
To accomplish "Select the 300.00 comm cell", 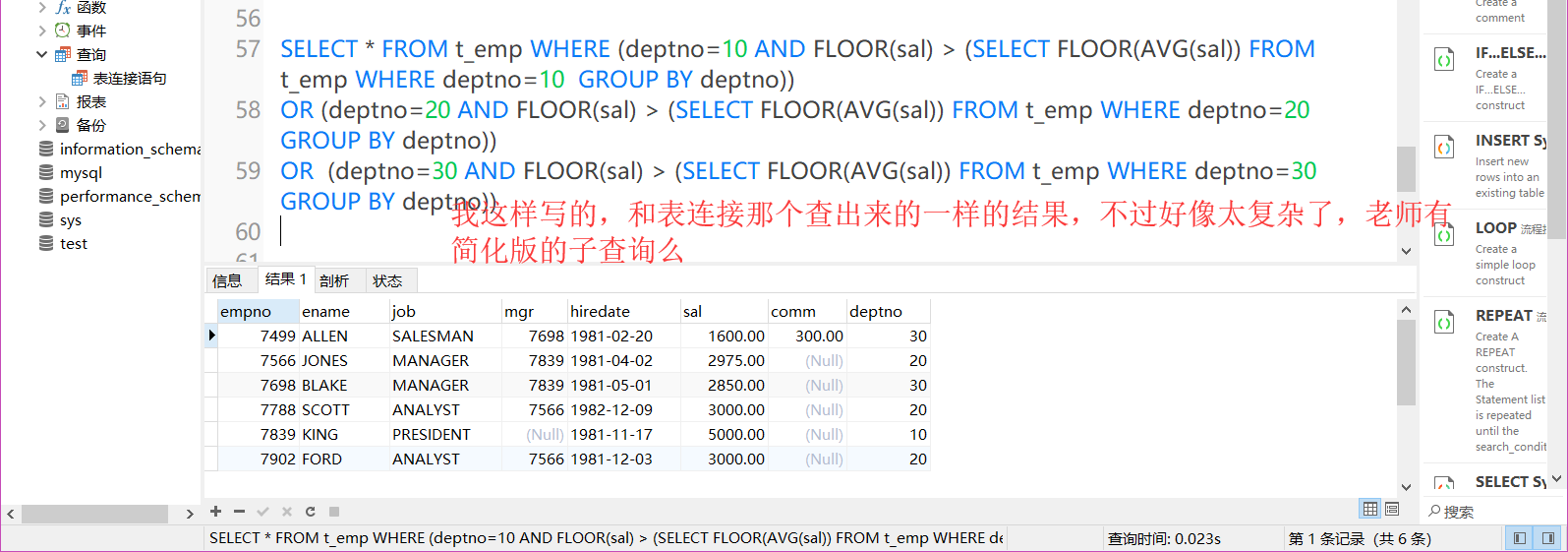I will pos(807,336).
